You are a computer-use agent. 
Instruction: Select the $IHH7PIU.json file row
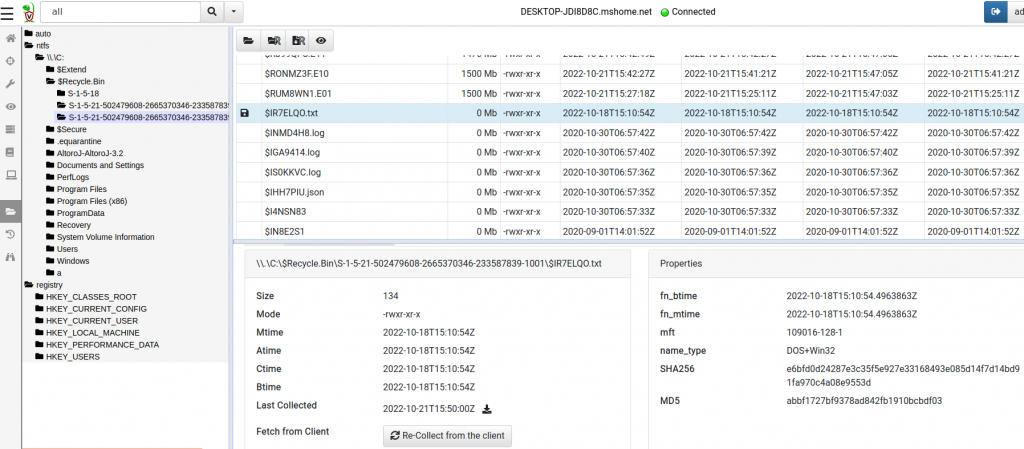click(629, 193)
